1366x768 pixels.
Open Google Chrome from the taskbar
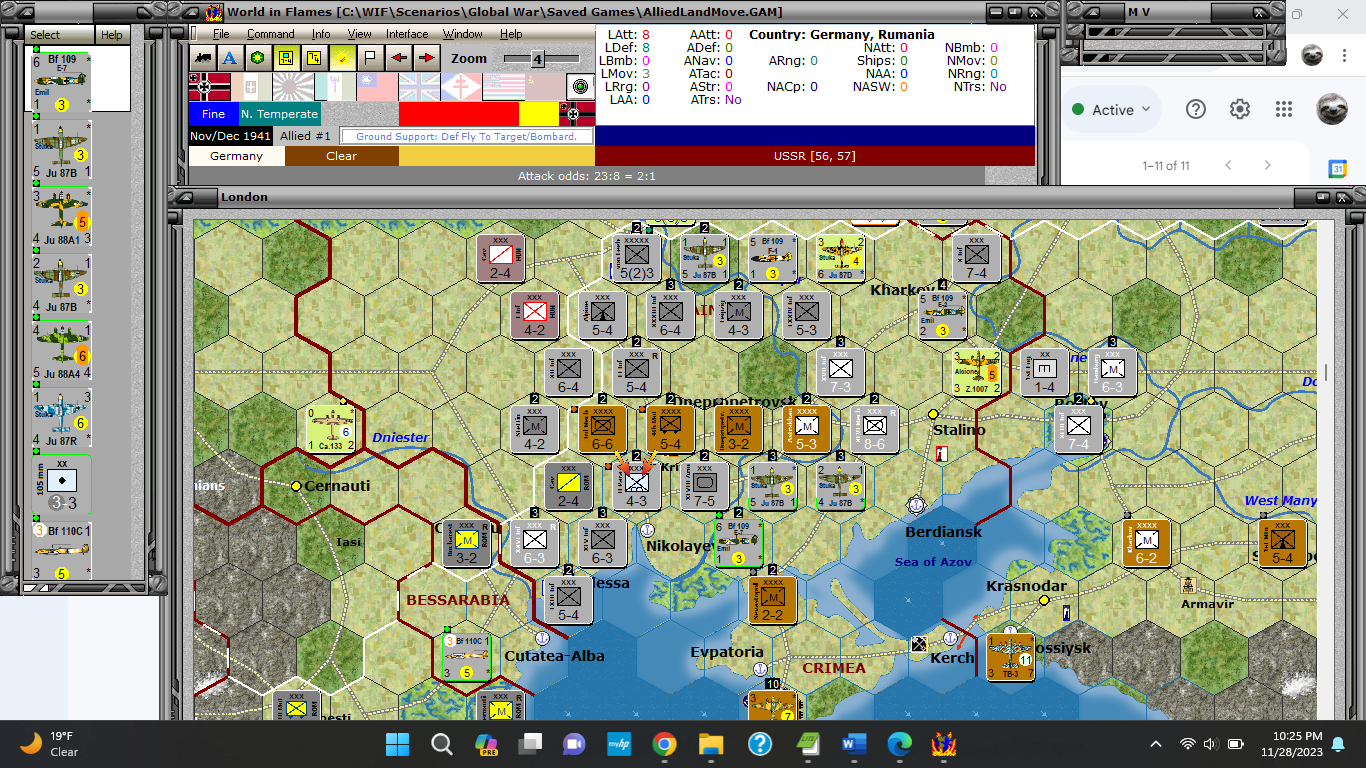click(x=664, y=744)
